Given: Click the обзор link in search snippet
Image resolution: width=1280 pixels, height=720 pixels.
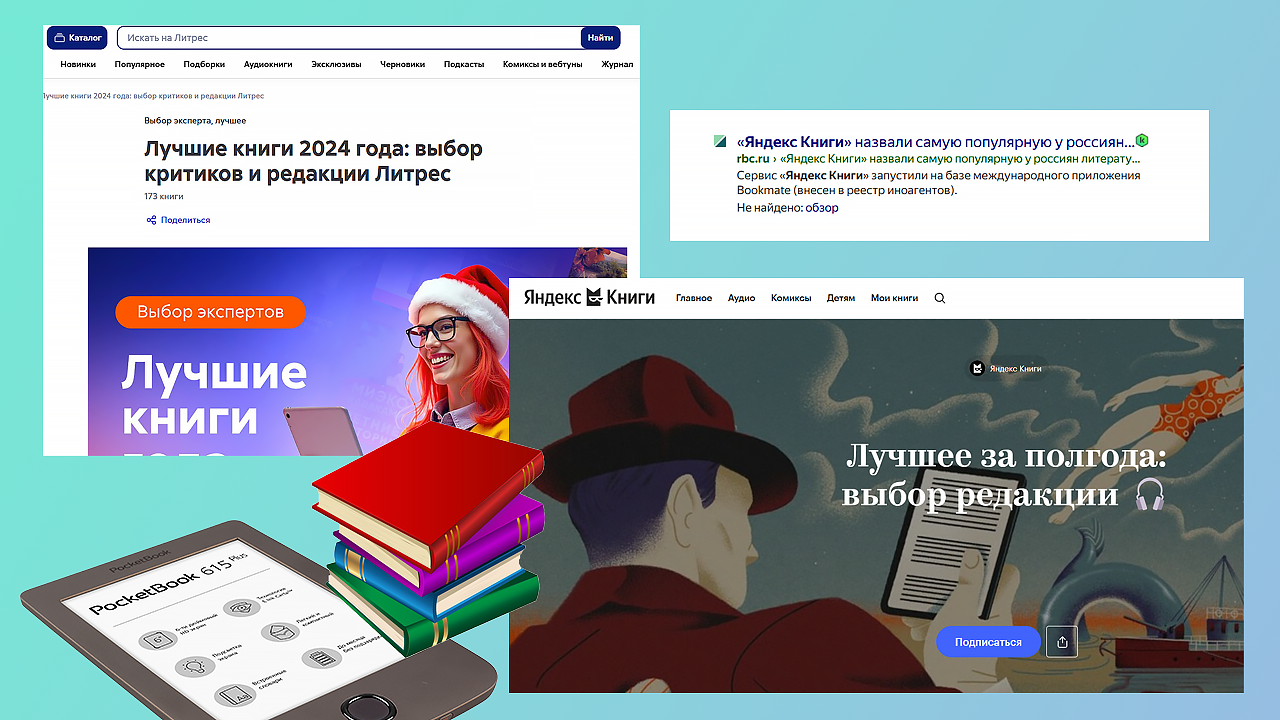Looking at the screenshot, I should [823, 208].
